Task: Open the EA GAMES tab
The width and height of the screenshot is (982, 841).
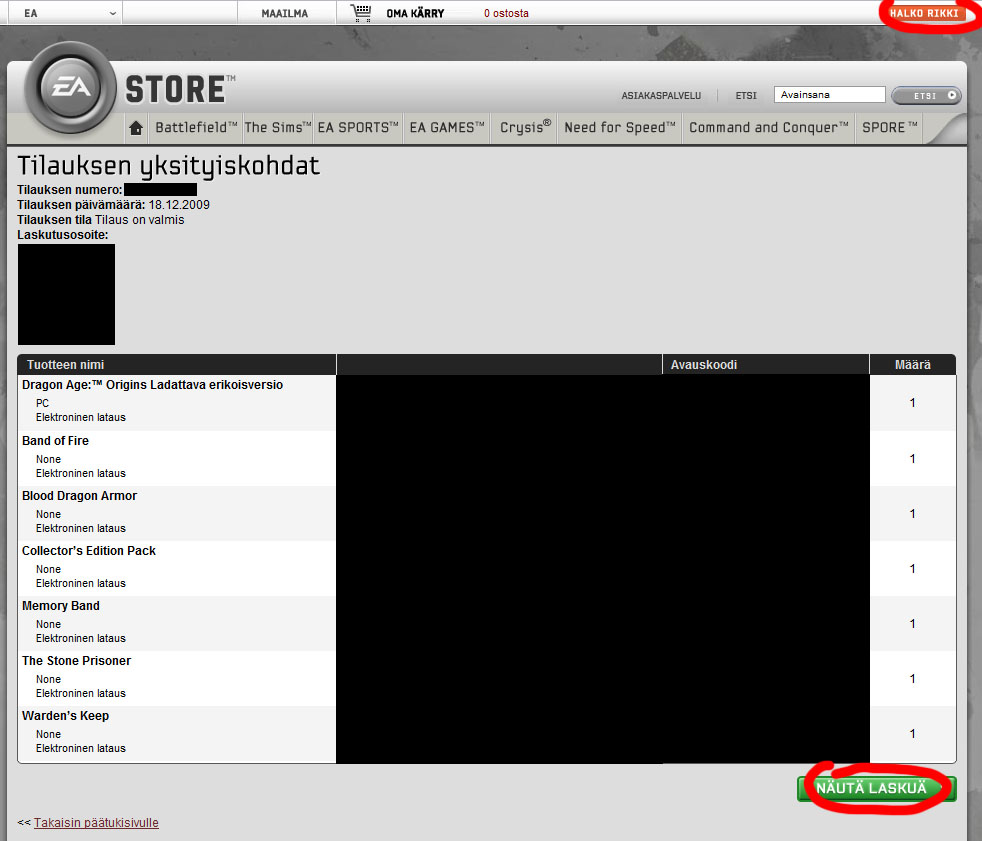Action: coord(447,127)
